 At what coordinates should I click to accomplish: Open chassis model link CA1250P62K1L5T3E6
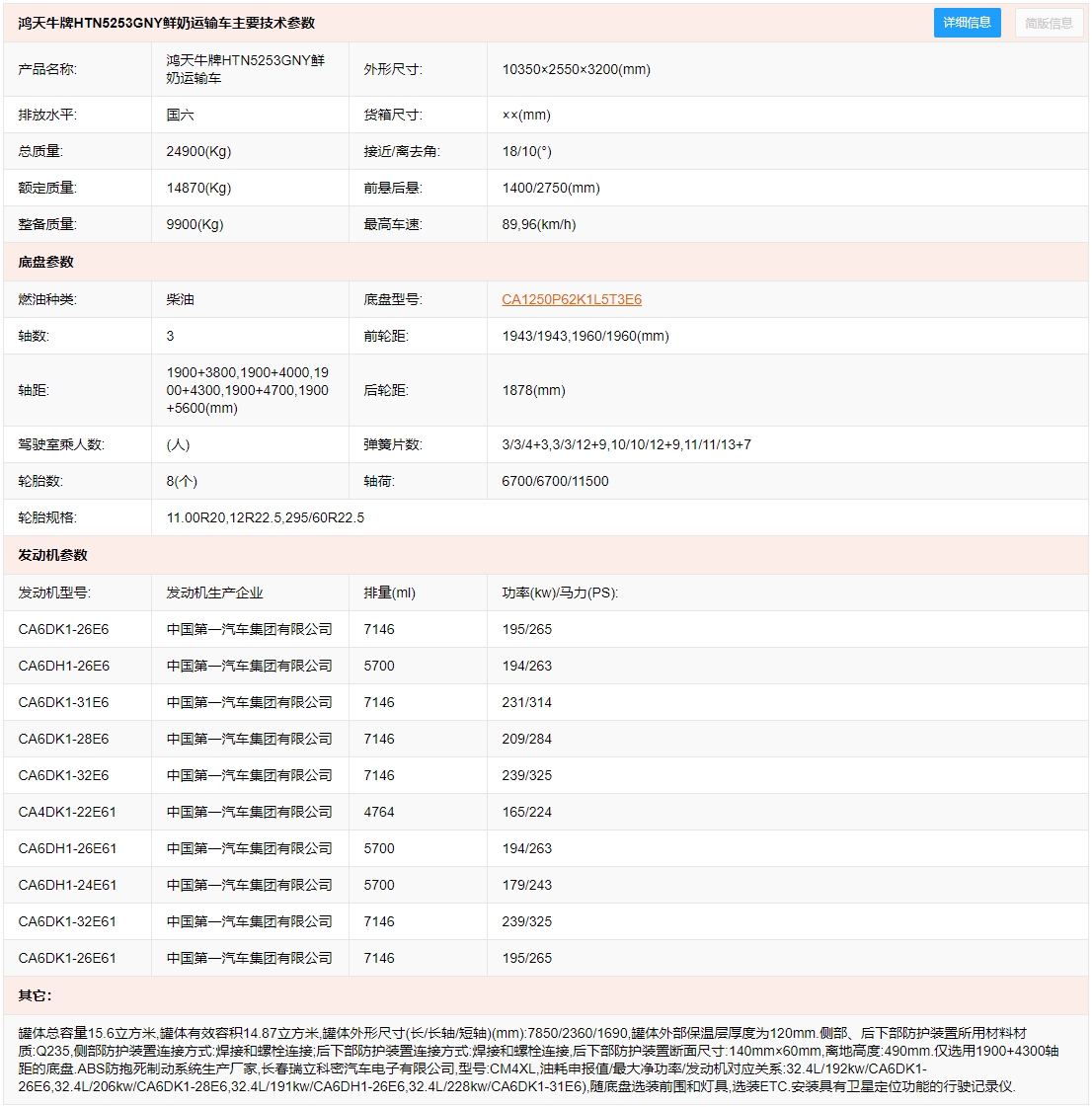tap(571, 299)
